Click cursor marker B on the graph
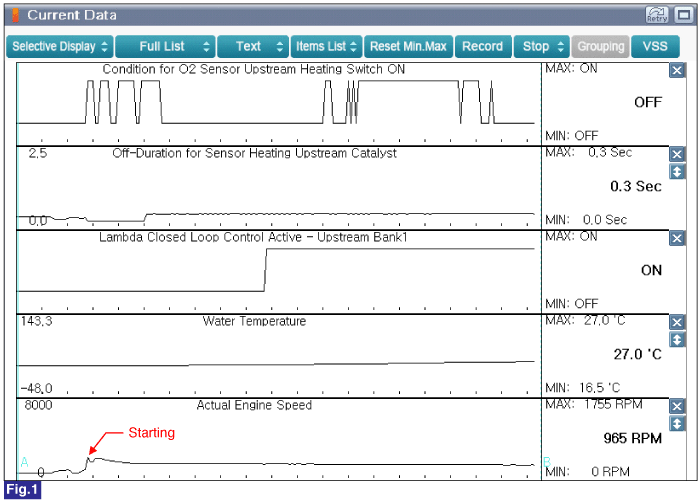The image size is (700, 502). pyautogui.click(x=547, y=461)
